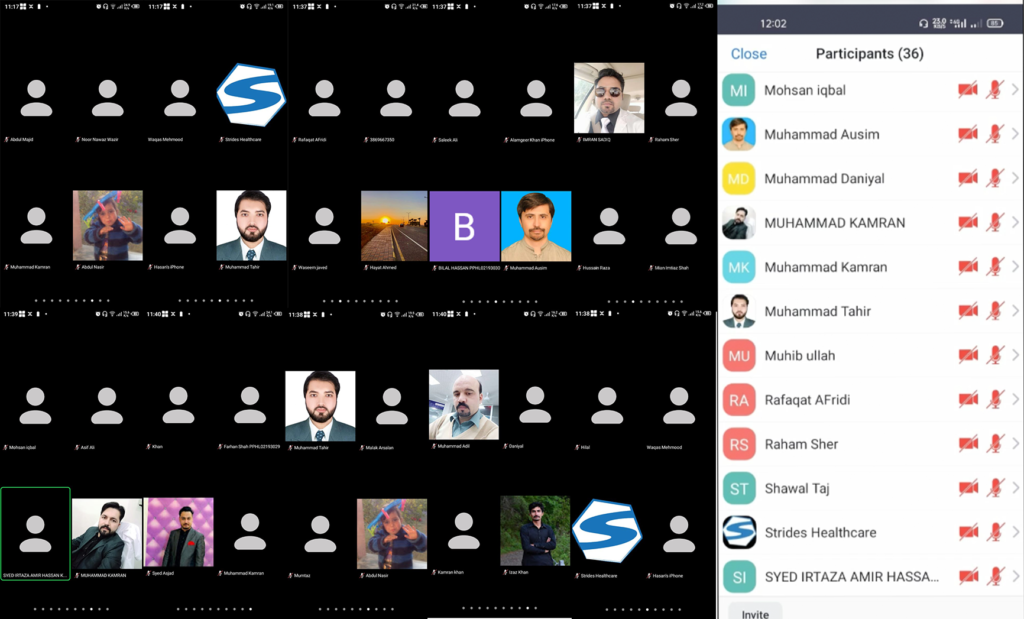Select Imran Sadiq's video tile with sunglasses photo
This screenshot has height=619, width=1024.
point(609,98)
